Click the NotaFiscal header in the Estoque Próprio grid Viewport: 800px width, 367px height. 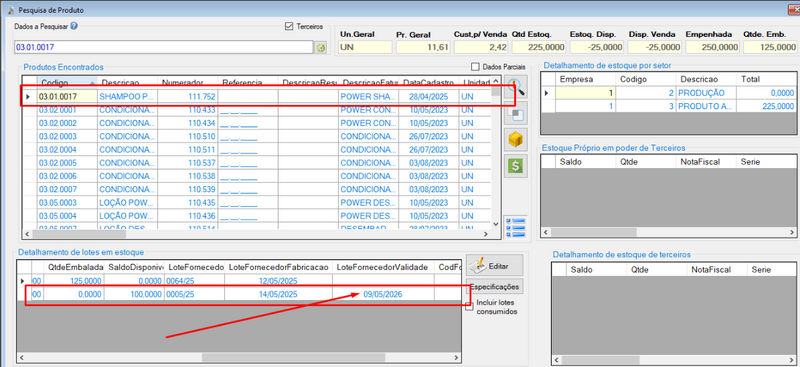[705, 162]
